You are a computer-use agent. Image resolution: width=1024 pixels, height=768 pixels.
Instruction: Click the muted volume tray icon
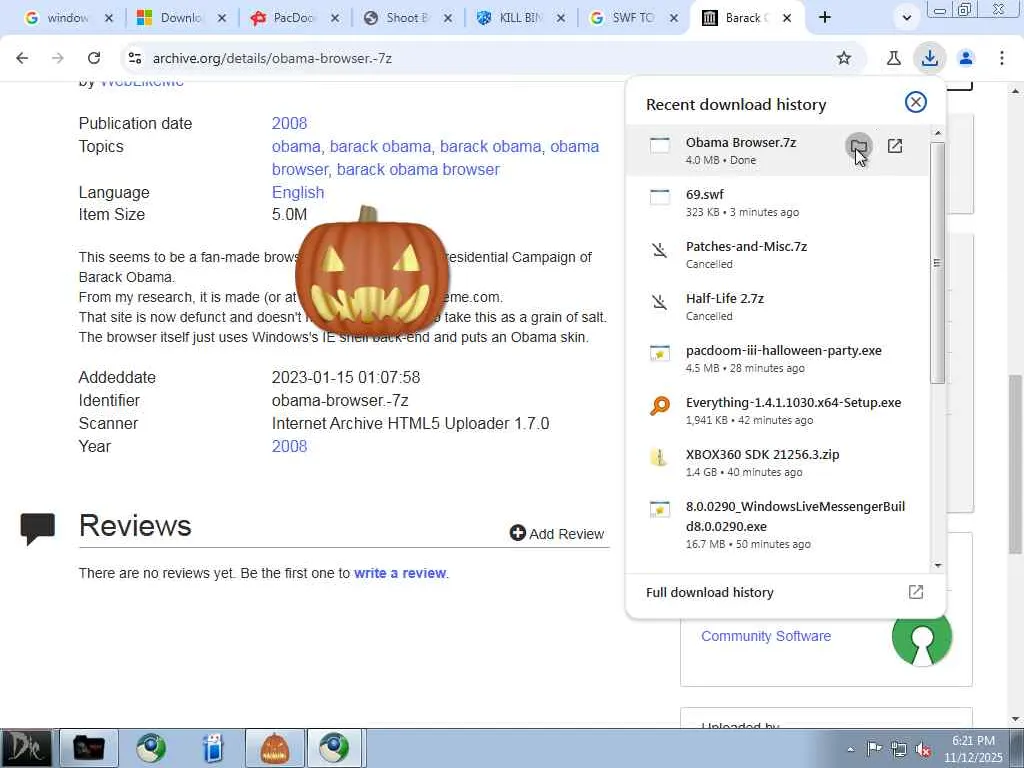[923, 749]
